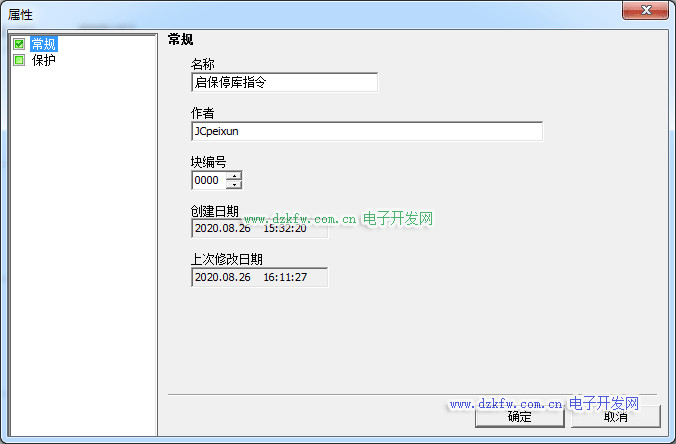Click the 名称 field containing 启保停库指令
Image resolution: width=676 pixels, height=444 pixels.
tap(284, 83)
